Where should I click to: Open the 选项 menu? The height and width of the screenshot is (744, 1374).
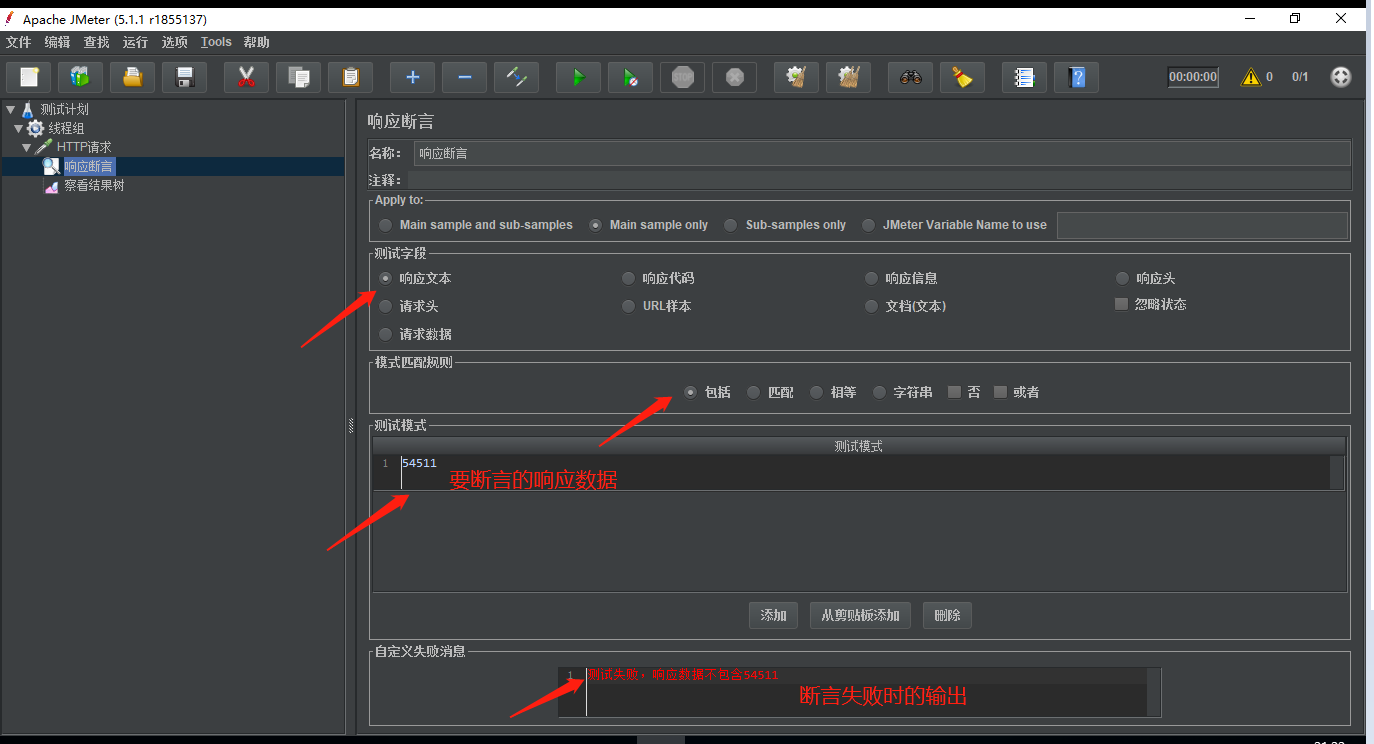pos(175,42)
